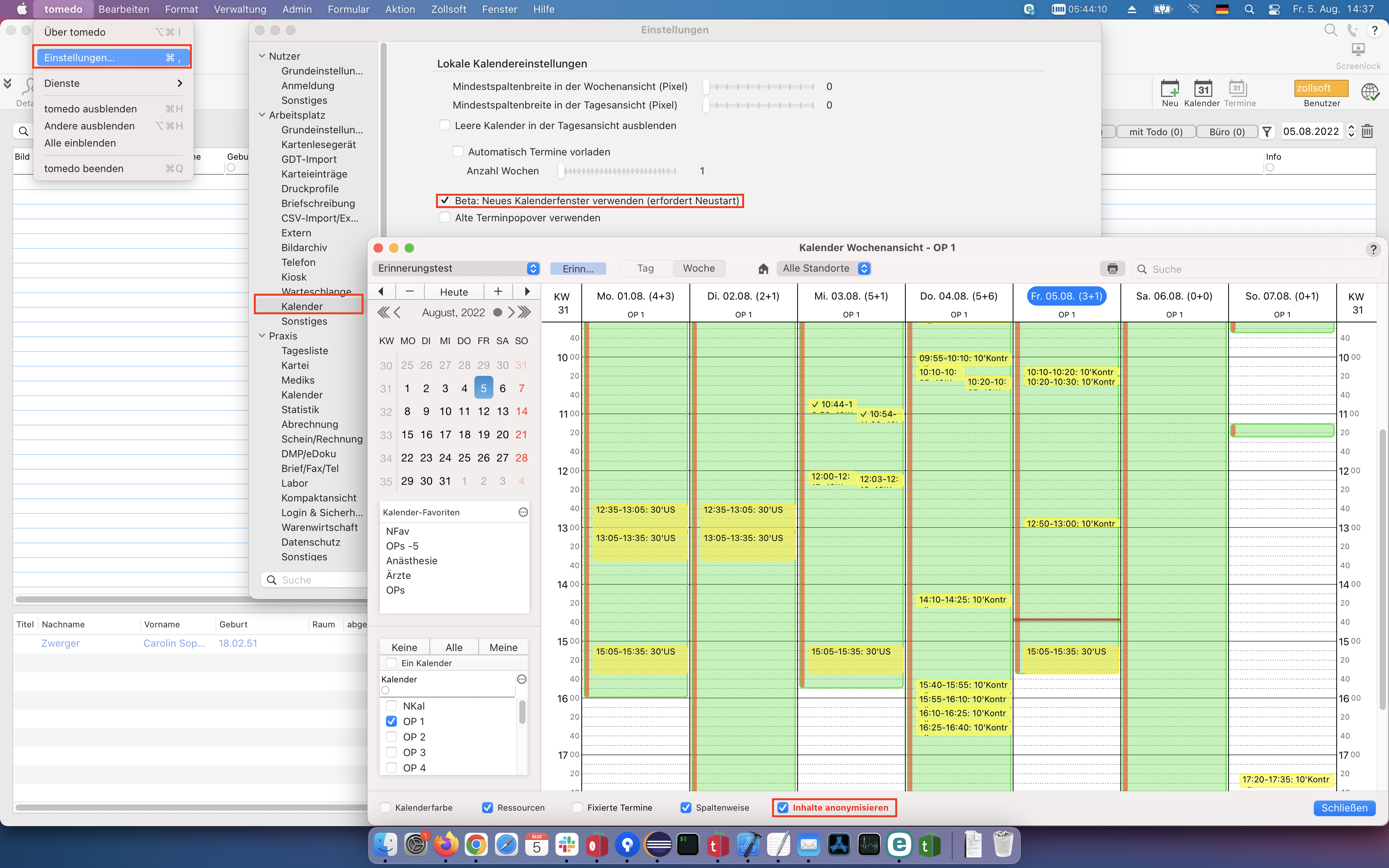Expand the Dienste submenu
Image resolution: width=1389 pixels, height=868 pixels.
coord(113,83)
